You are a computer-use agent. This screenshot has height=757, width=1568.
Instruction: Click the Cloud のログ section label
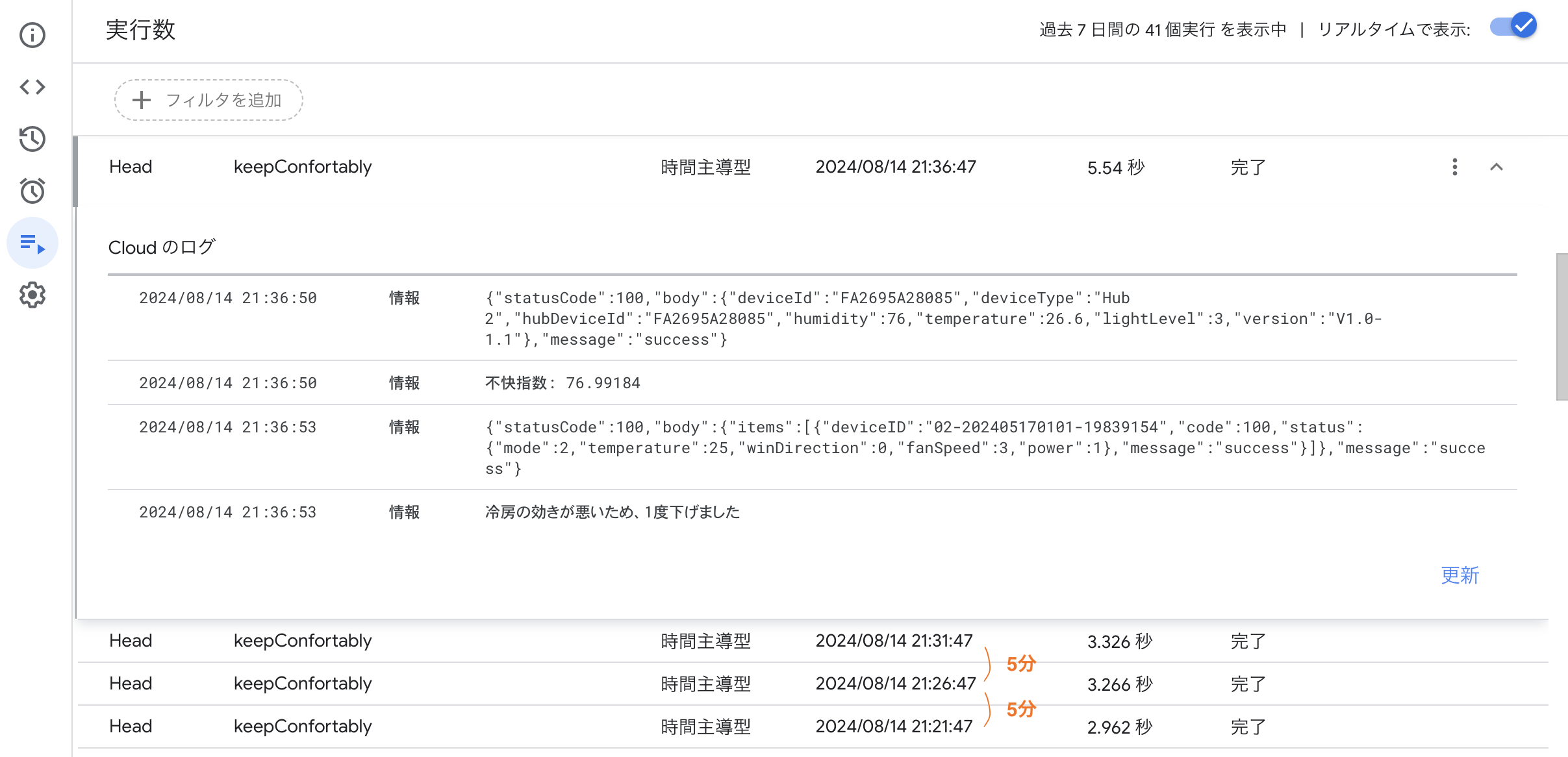point(161,247)
